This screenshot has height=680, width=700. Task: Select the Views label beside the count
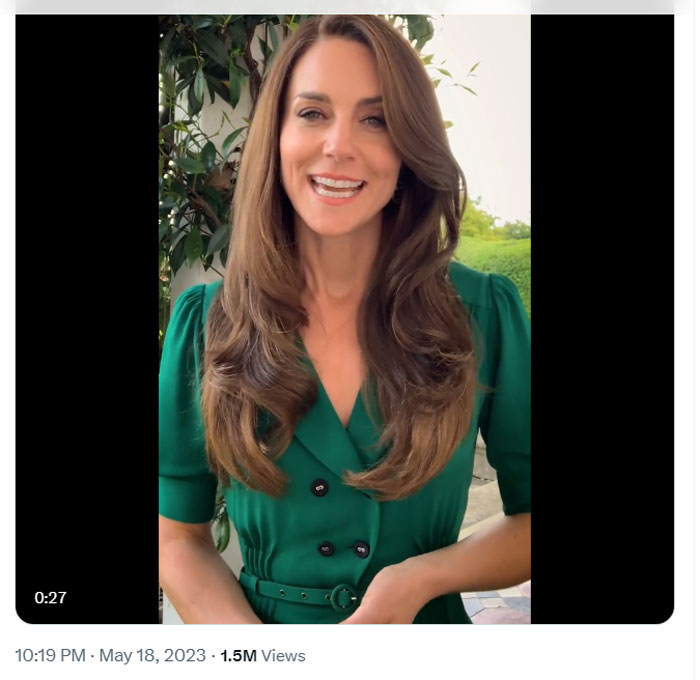pos(283,656)
